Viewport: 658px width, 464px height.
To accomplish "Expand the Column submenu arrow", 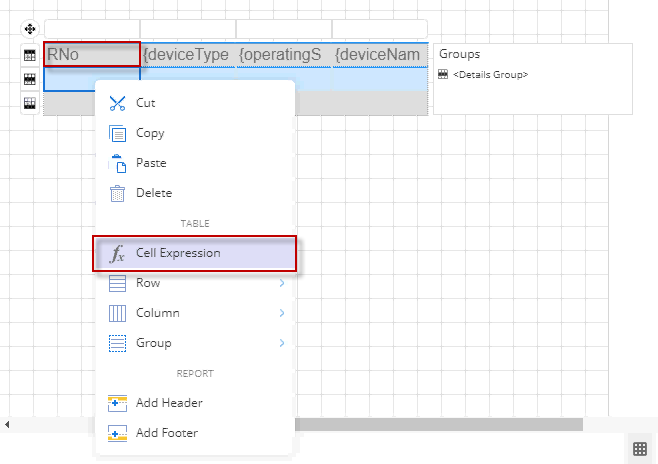I will 282,313.
